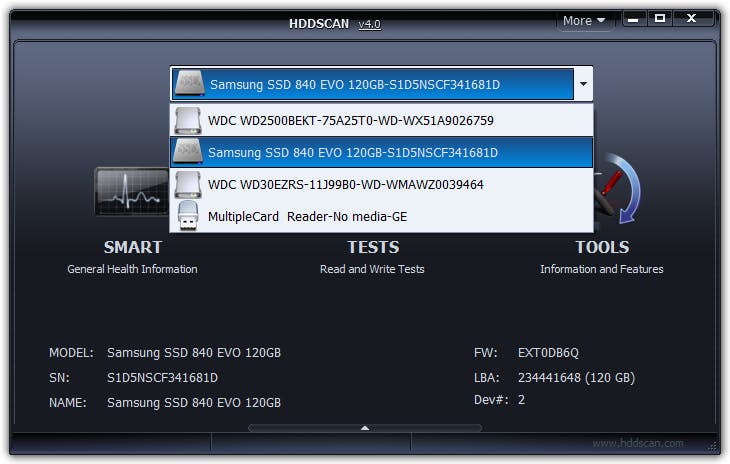Collapse the drive selection dropdown arrow
This screenshot has width=730, height=464.
pyautogui.click(x=583, y=84)
